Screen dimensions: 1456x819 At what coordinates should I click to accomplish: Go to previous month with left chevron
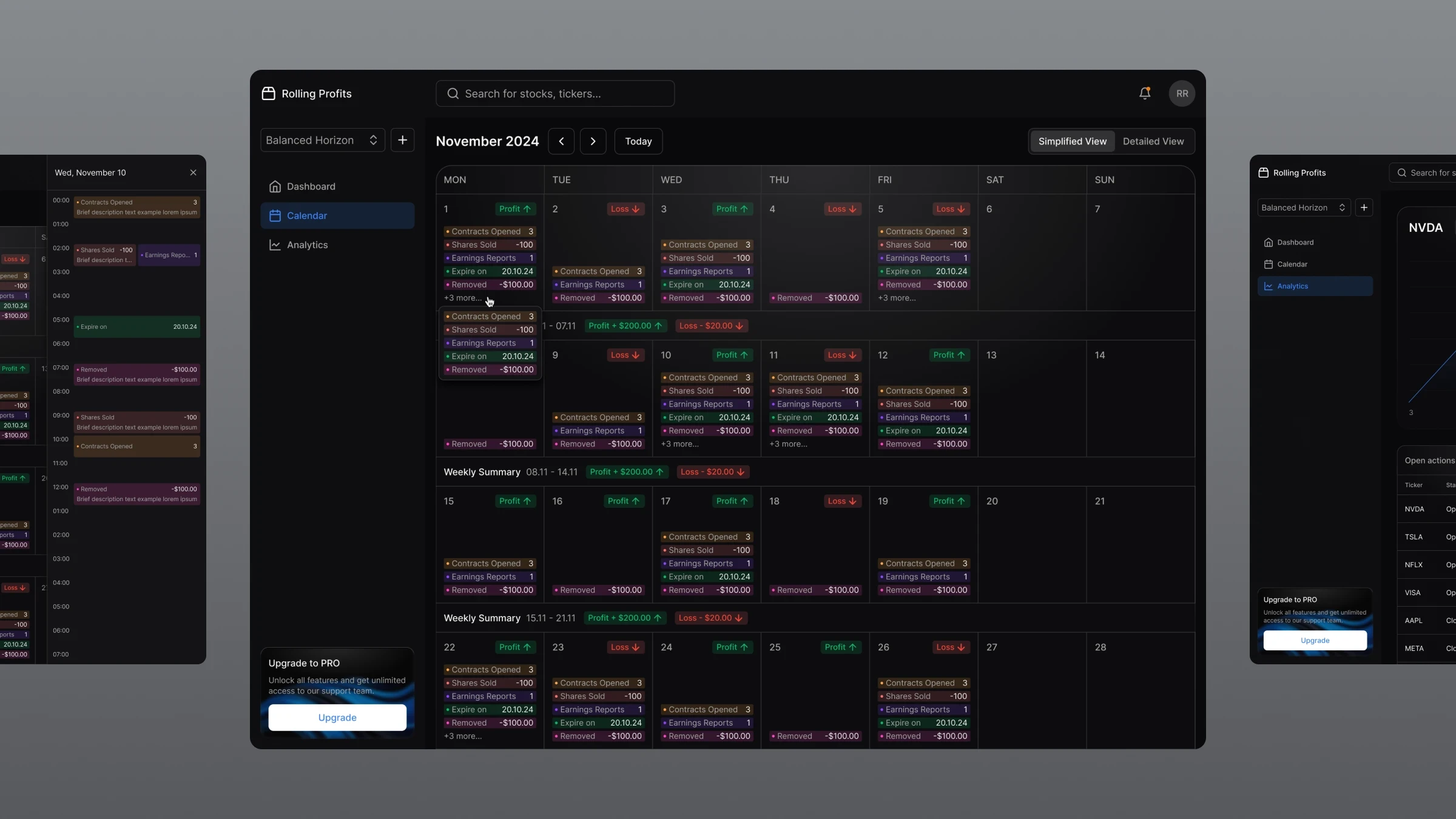[561, 141]
